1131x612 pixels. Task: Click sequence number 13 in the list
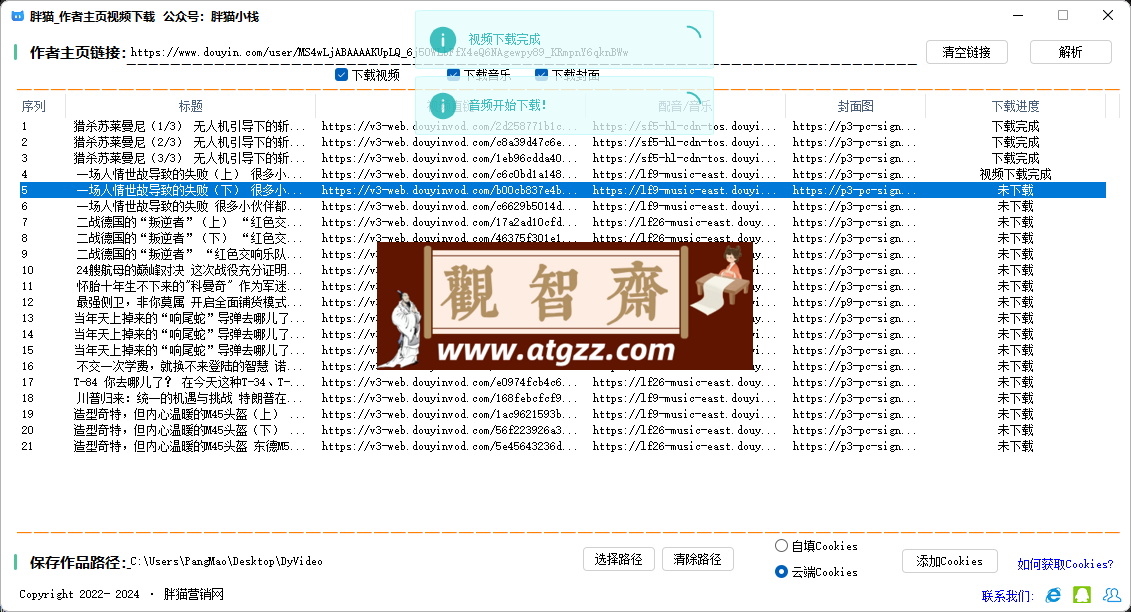pos(27,318)
